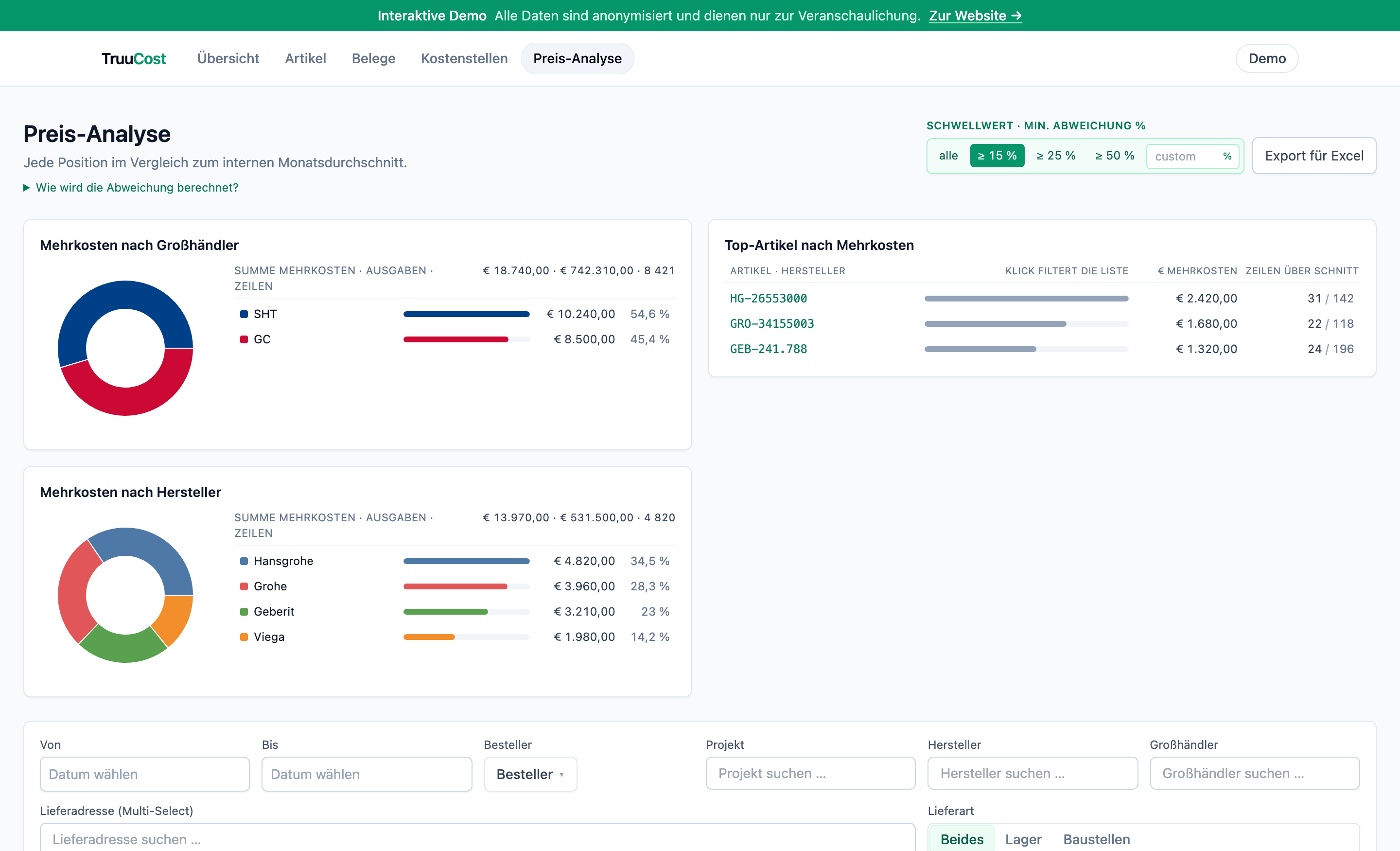This screenshot has width=1400, height=851.
Task: Select Beides delivery type
Action: click(962, 839)
